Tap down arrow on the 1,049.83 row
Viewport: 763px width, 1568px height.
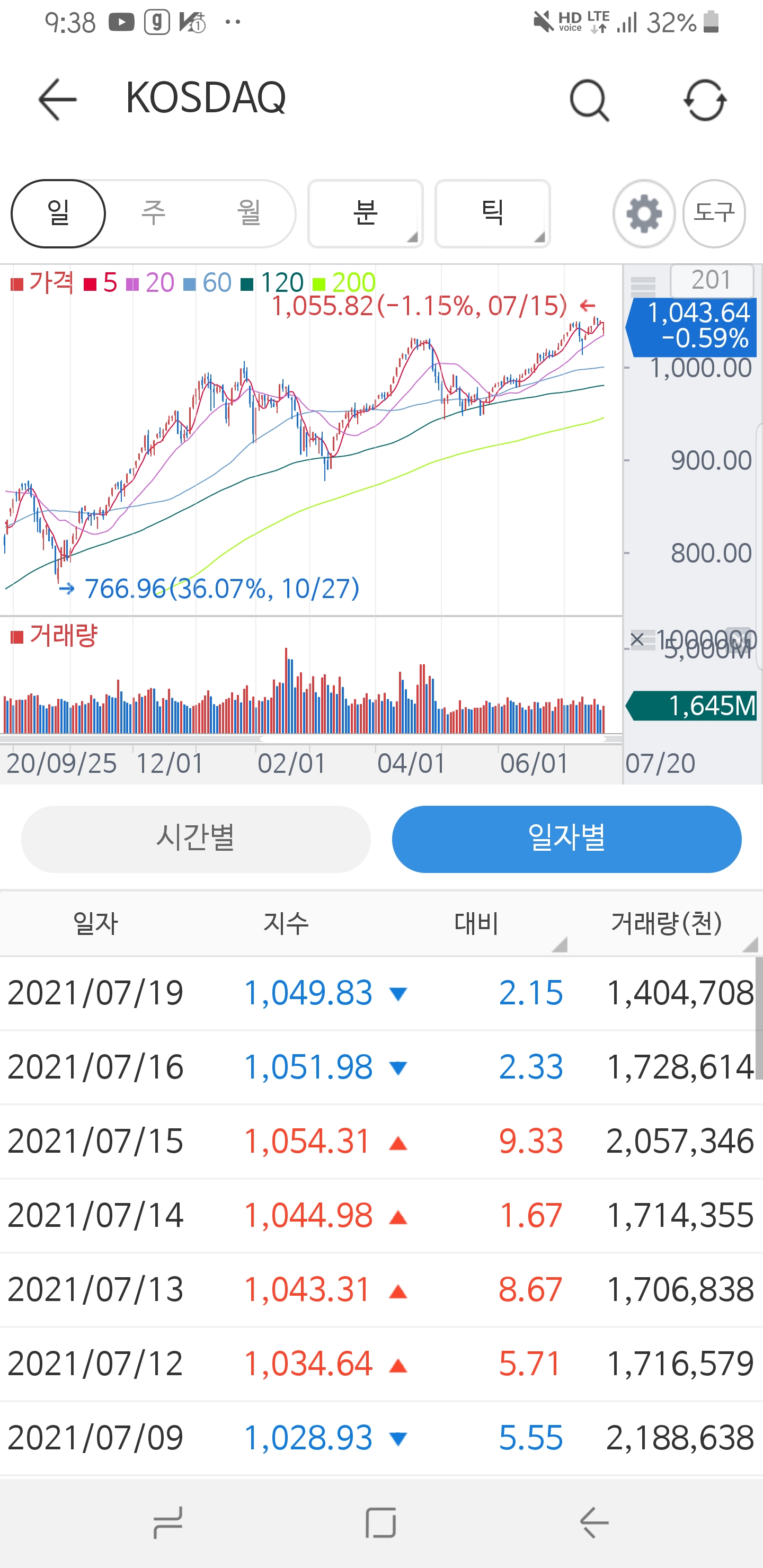pos(398,995)
